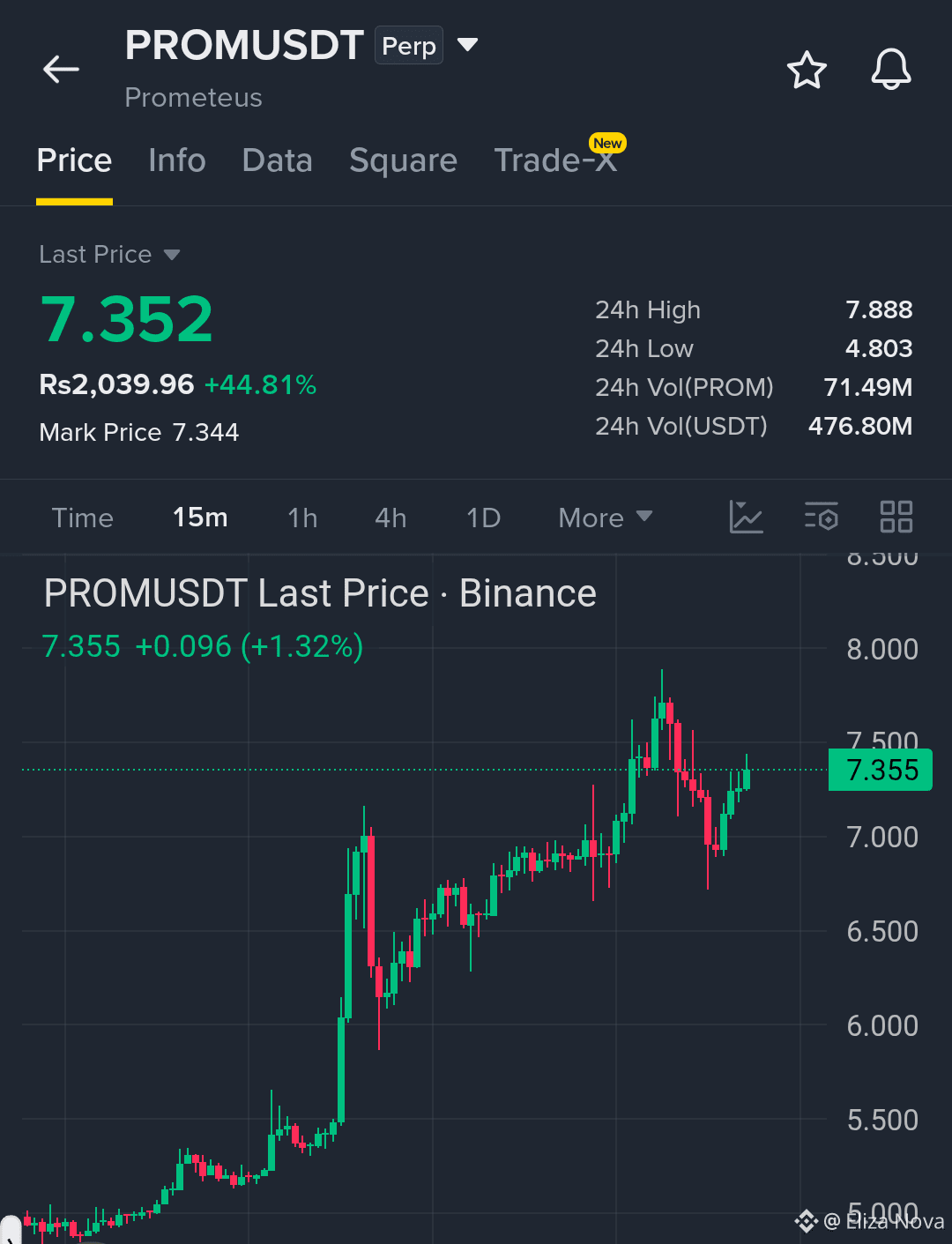Open the Last Price dropdown
This screenshot has width=952, height=1244.
click(x=109, y=255)
